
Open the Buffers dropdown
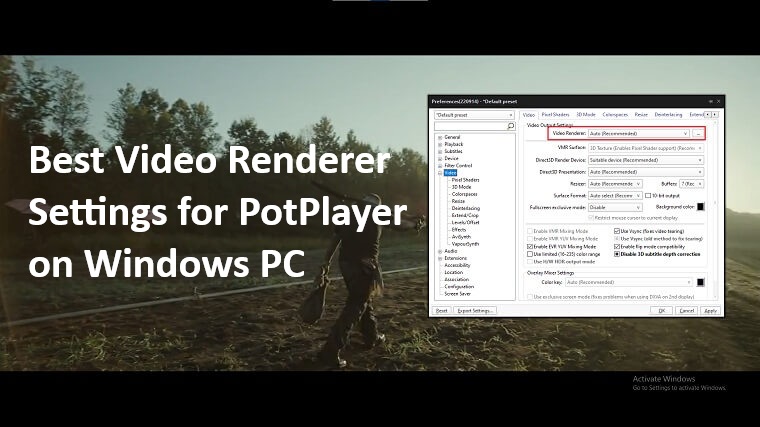(692, 184)
